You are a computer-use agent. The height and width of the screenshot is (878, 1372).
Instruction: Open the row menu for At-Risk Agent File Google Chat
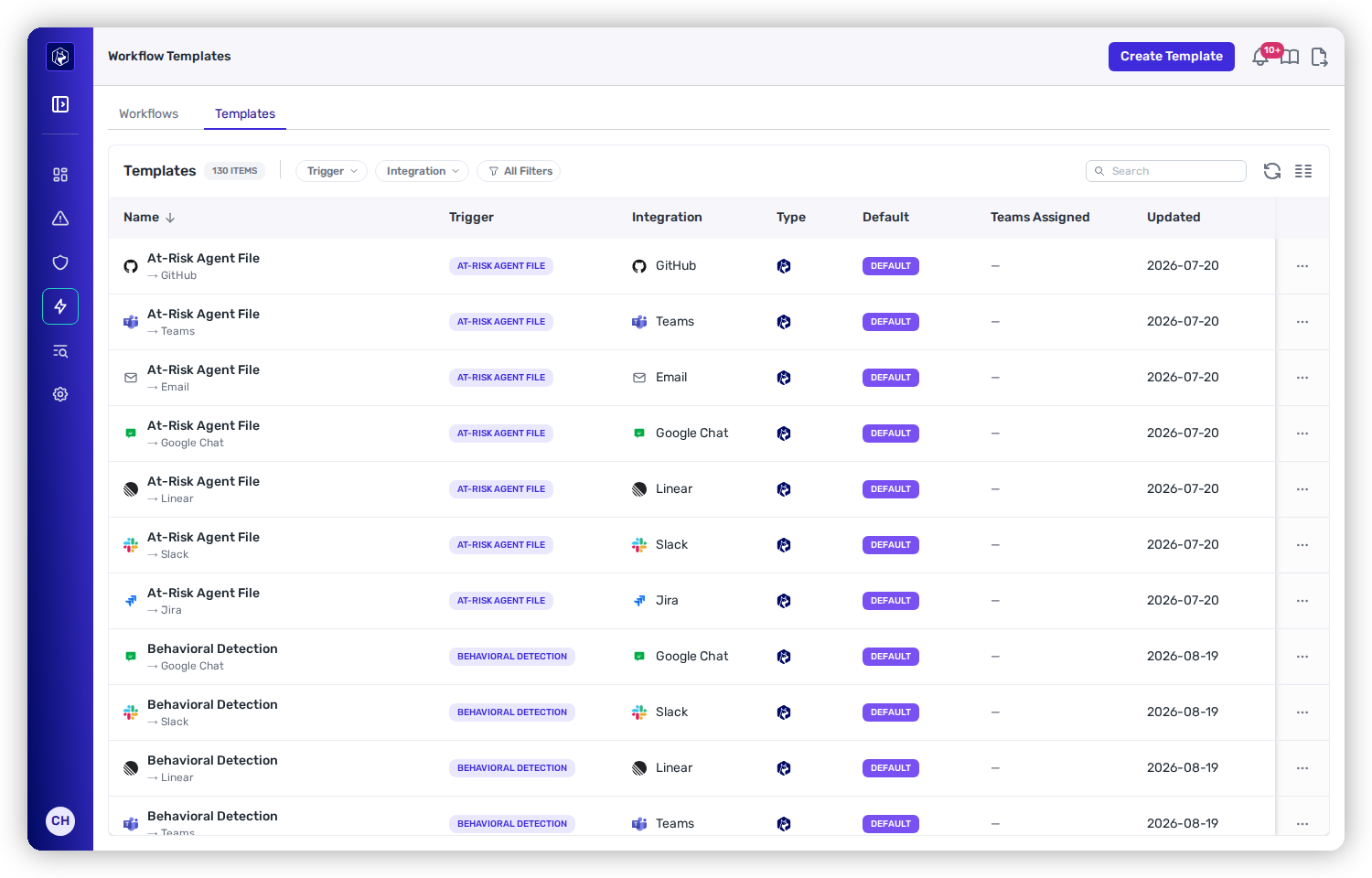click(1302, 434)
